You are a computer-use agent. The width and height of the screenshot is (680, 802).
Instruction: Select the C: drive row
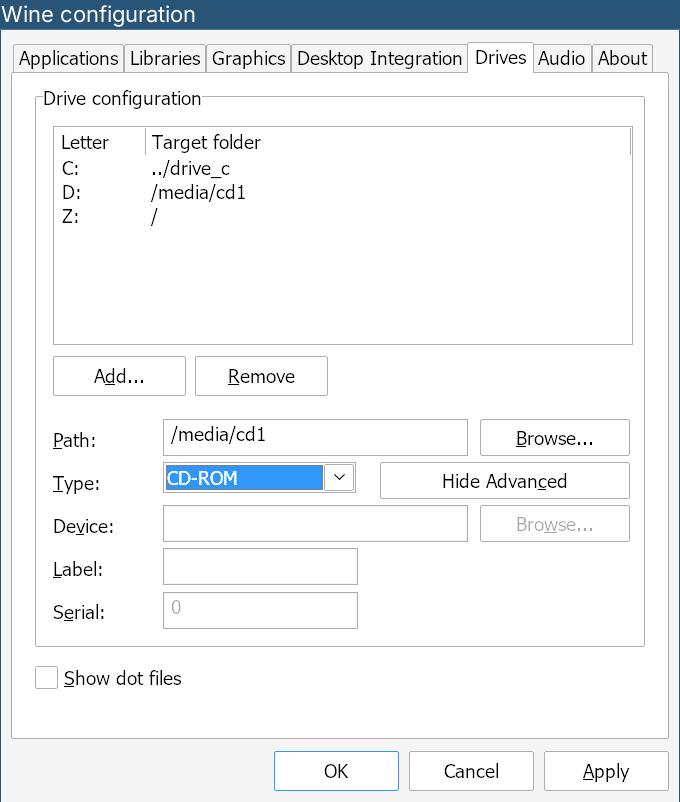[x=342, y=168]
